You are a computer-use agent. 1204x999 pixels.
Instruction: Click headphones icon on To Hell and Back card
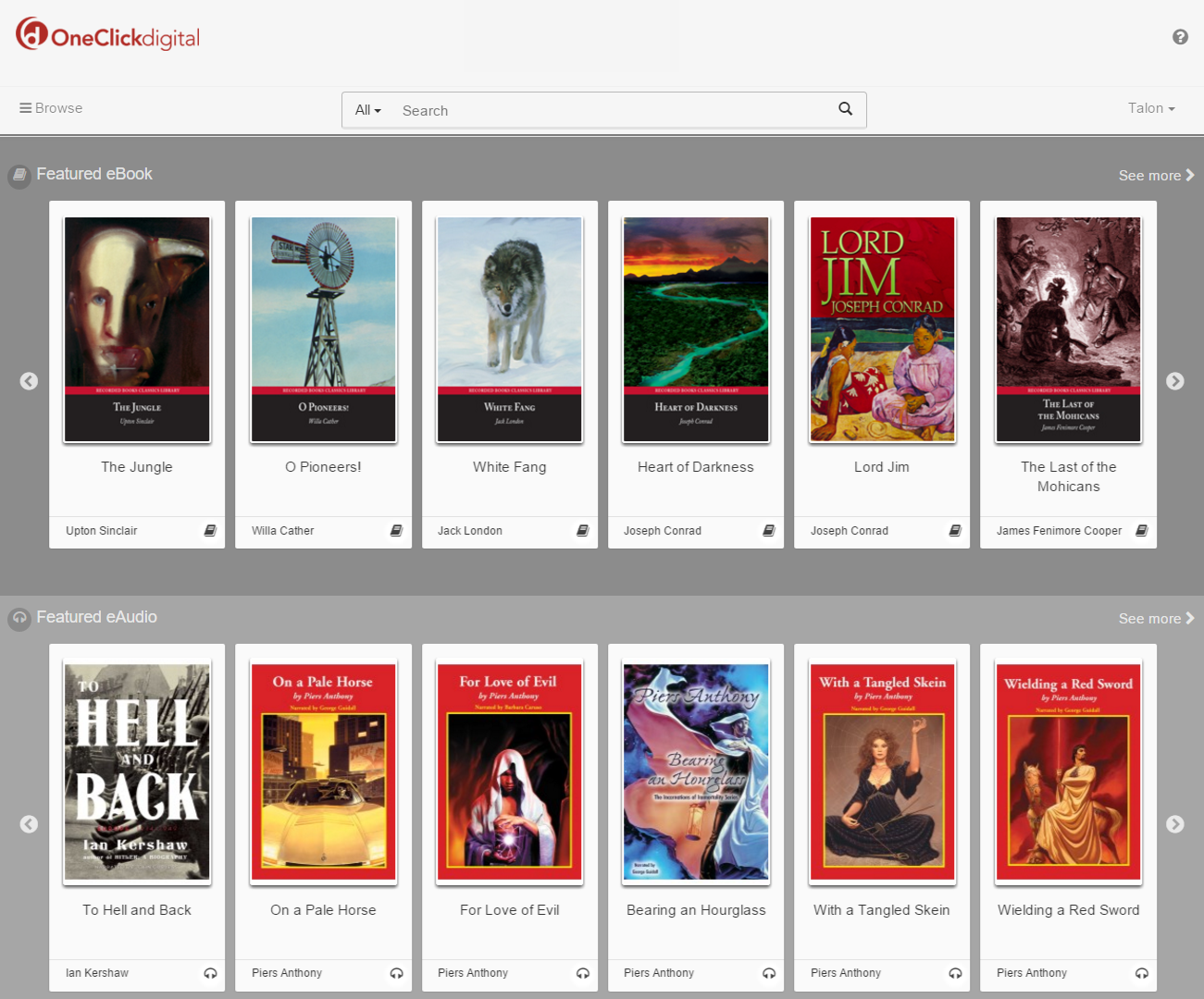click(x=210, y=973)
